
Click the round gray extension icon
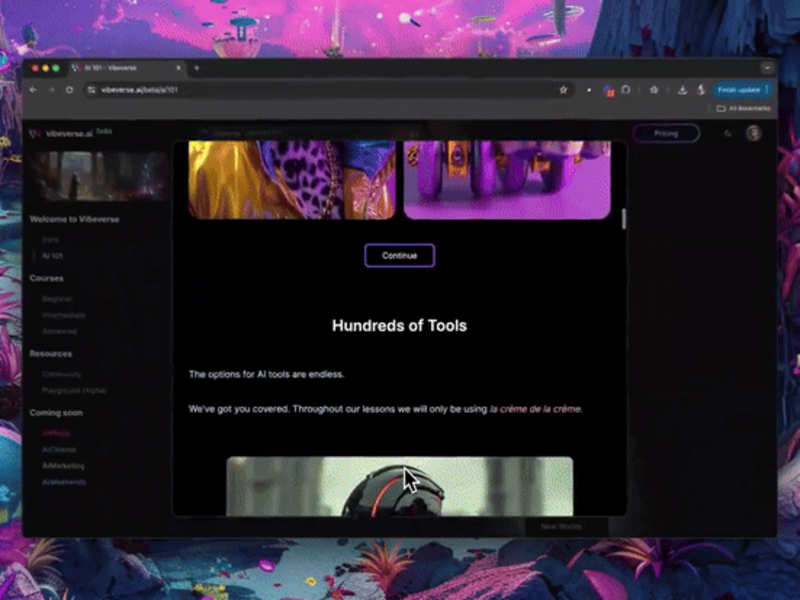[626, 90]
